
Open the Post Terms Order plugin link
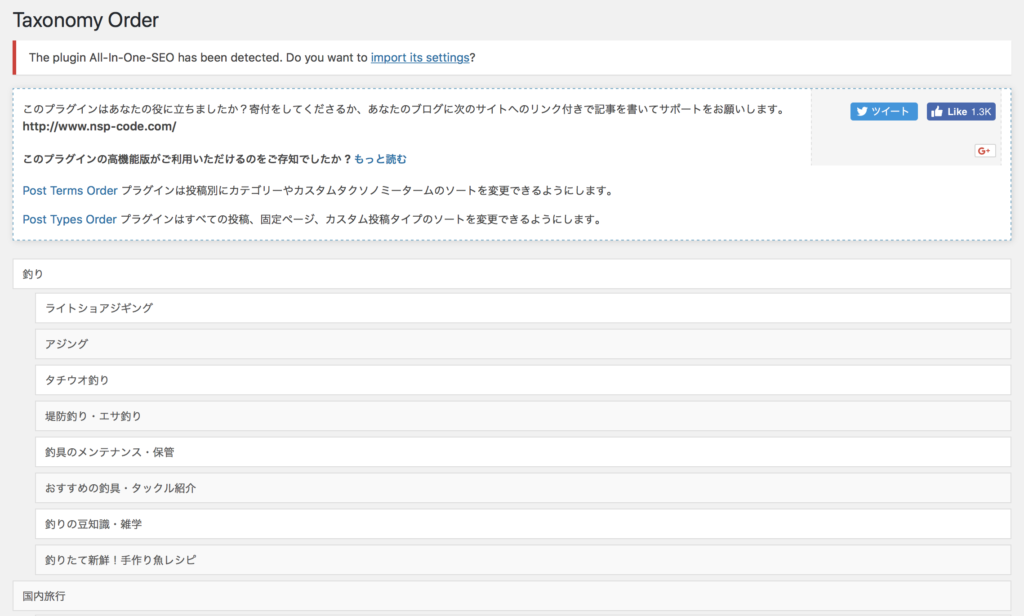click(x=70, y=190)
